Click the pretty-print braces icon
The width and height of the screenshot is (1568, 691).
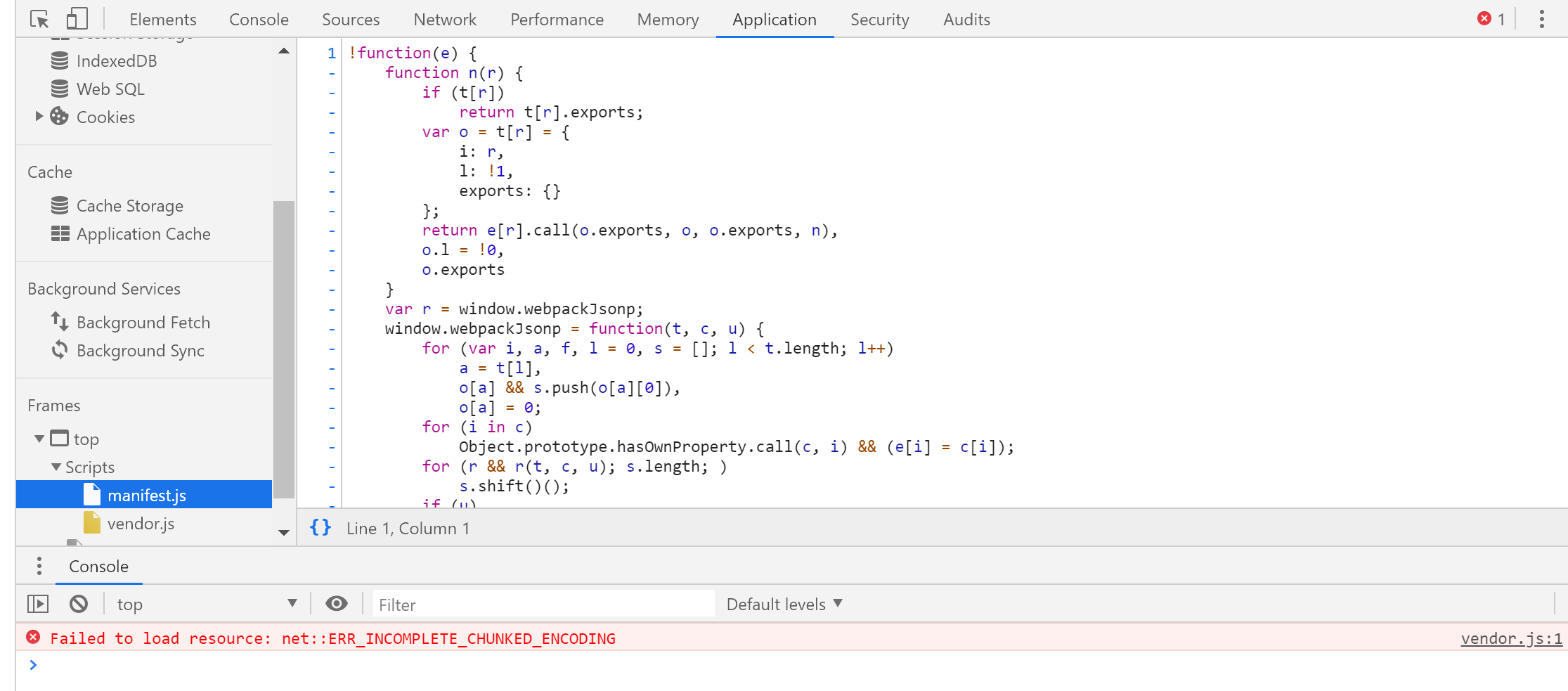tap(320, 527)
